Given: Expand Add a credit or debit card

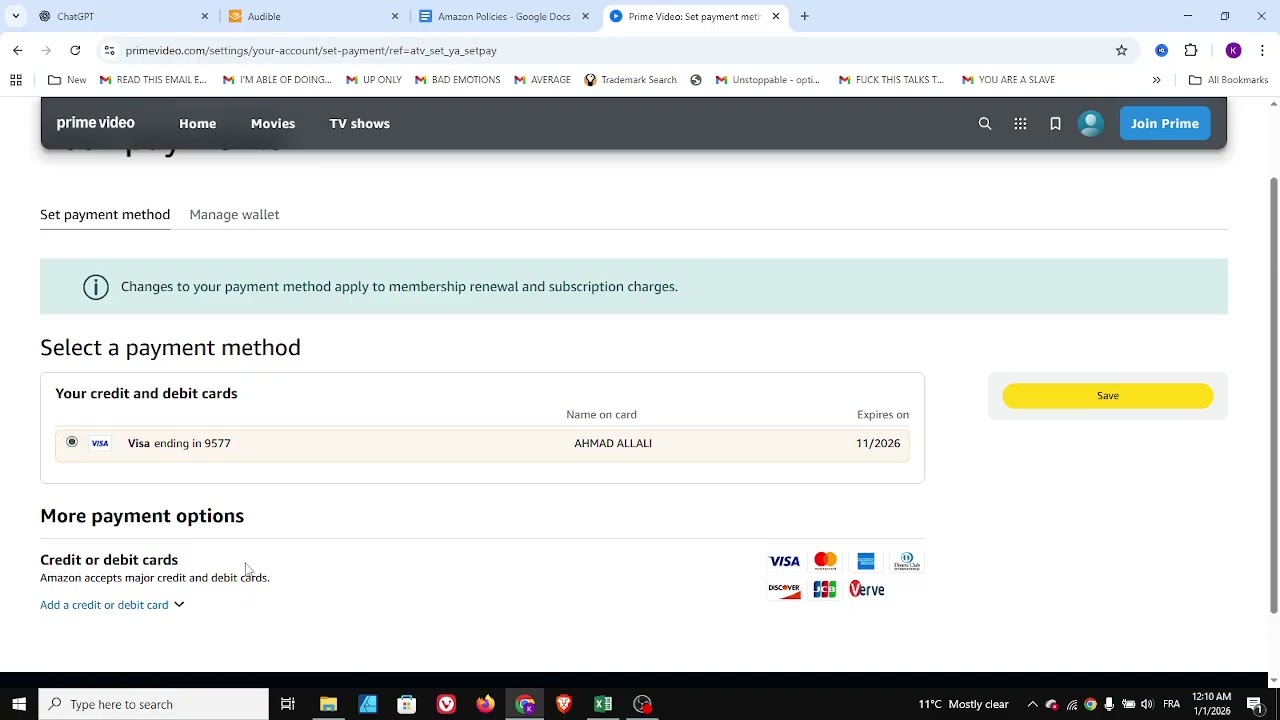Looking at the screenshot, I should coord(112,605).
